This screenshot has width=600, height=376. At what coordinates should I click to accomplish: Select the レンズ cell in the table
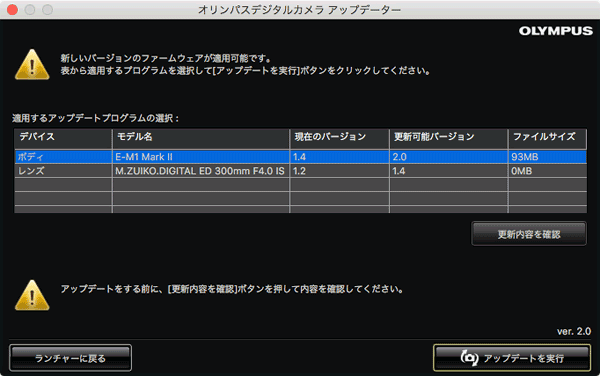tap(64, 171)
